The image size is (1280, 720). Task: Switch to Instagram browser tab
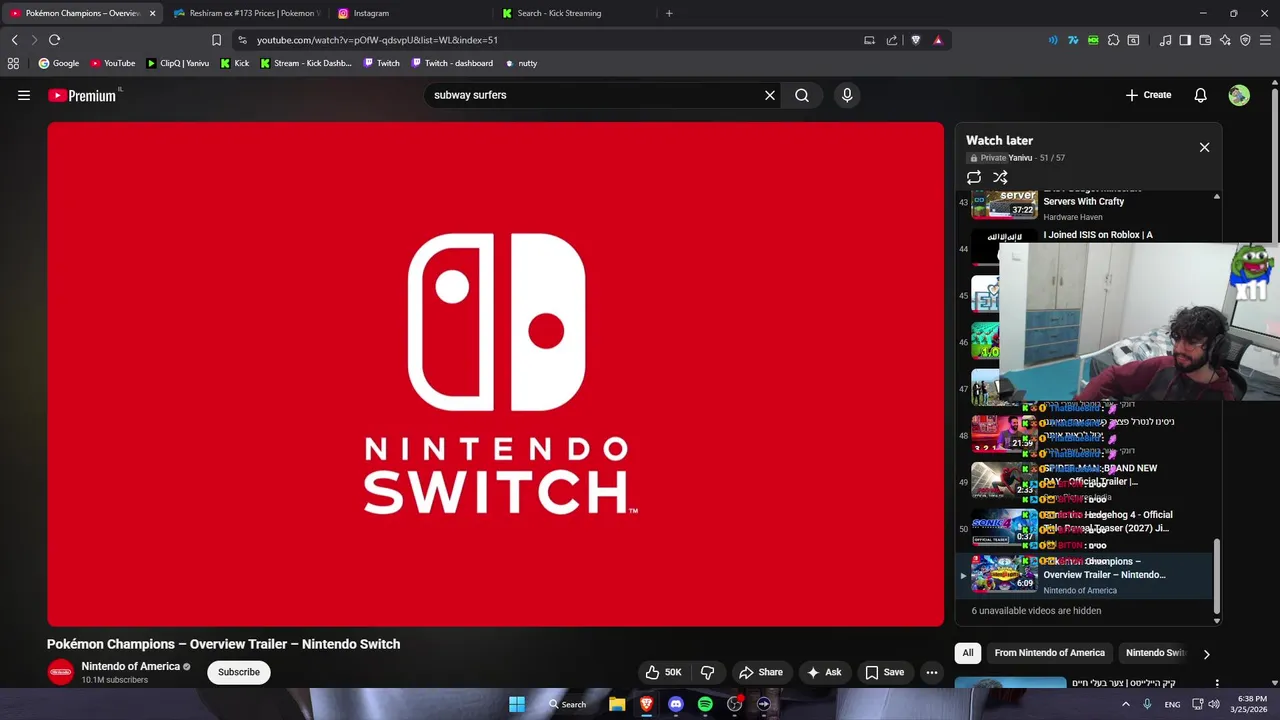[x=411, y=13]
